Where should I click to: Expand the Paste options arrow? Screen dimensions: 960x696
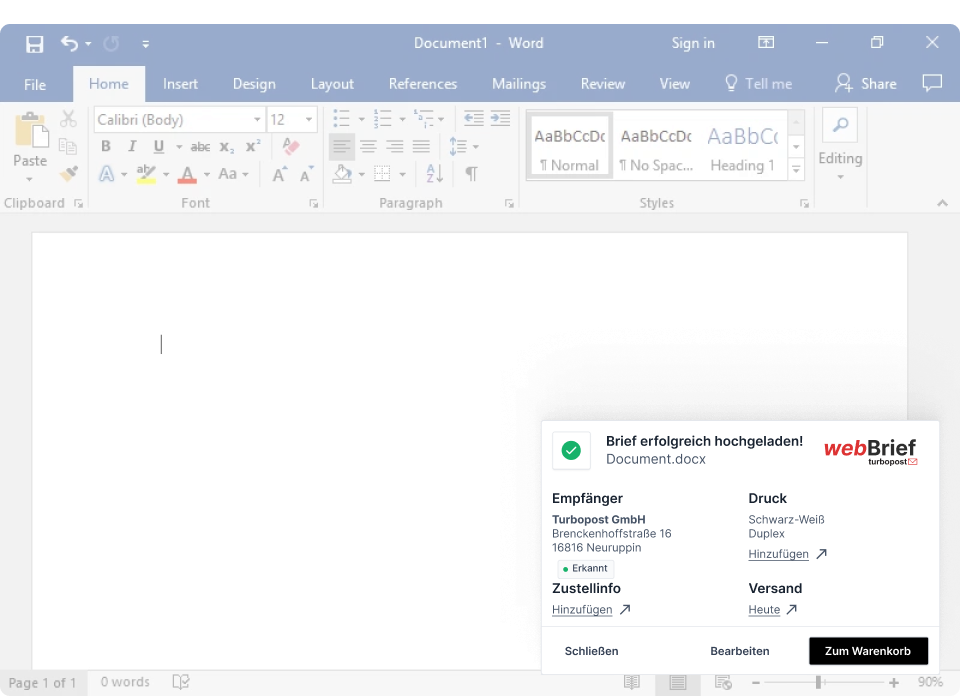(x=29, y=179)
